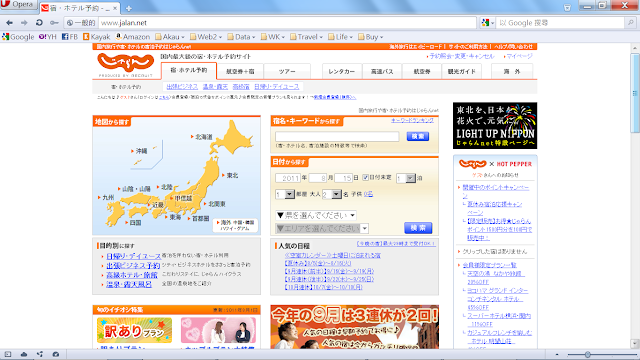The height and width of the screenshot is (360, 640).
Task: Adjust the zoom slider in status bar
Action: pyautogui.click(x=587, y=354)
